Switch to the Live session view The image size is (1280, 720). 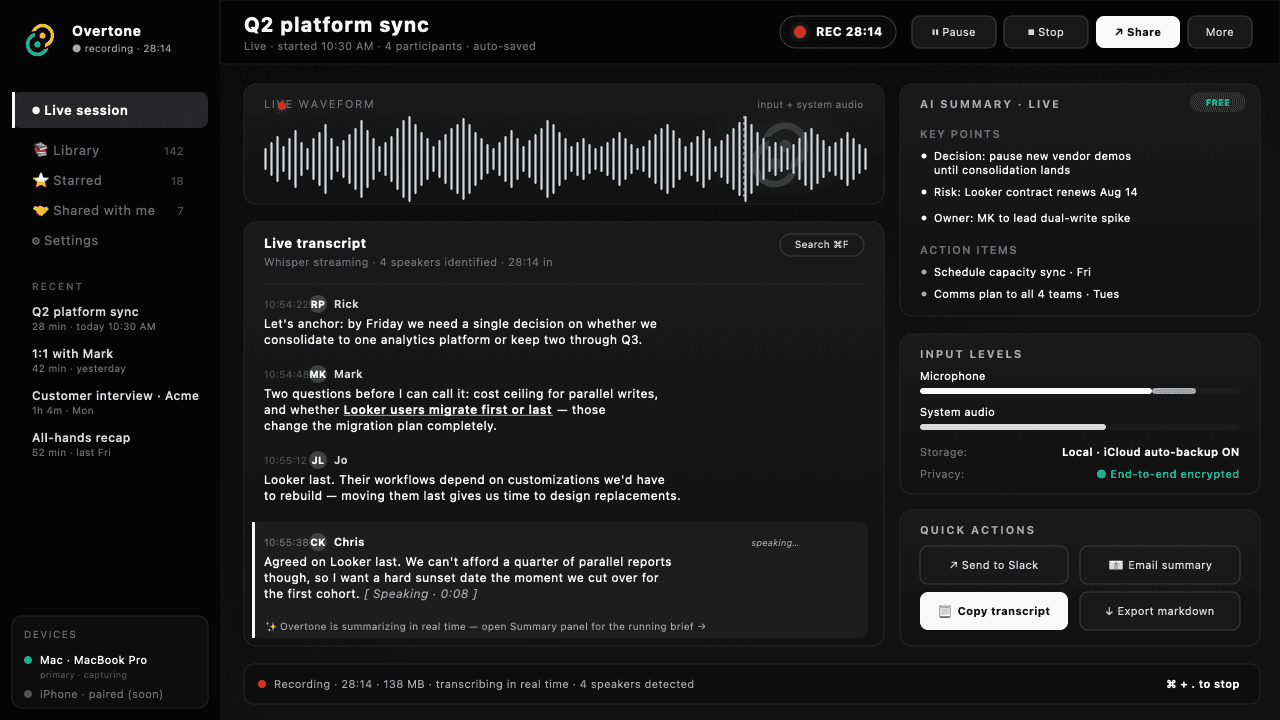click(80, 110)
